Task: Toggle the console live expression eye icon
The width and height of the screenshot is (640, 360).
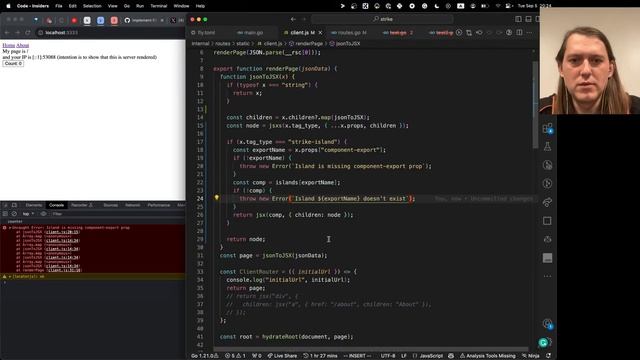Action: (x=43, y=214)
